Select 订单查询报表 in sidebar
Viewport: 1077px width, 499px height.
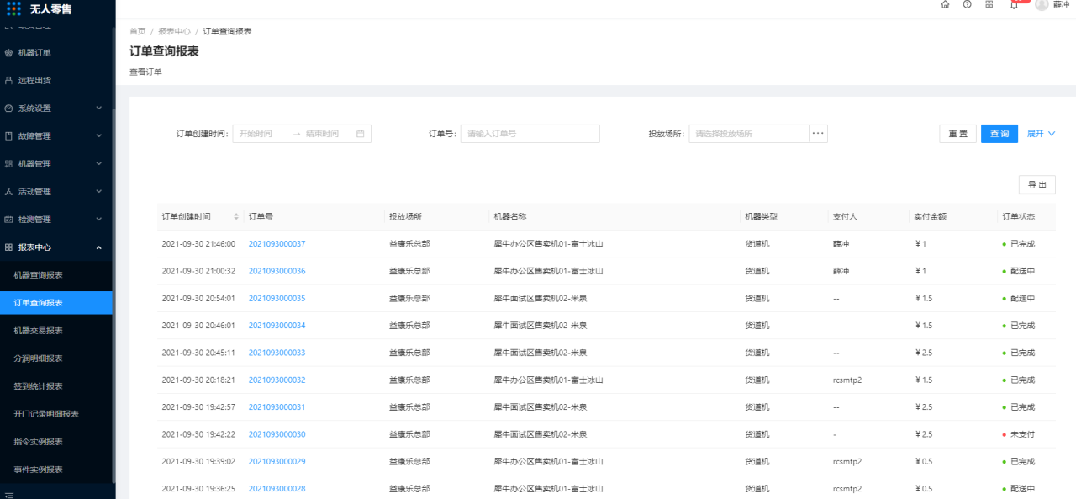click(x=56, y=302)
